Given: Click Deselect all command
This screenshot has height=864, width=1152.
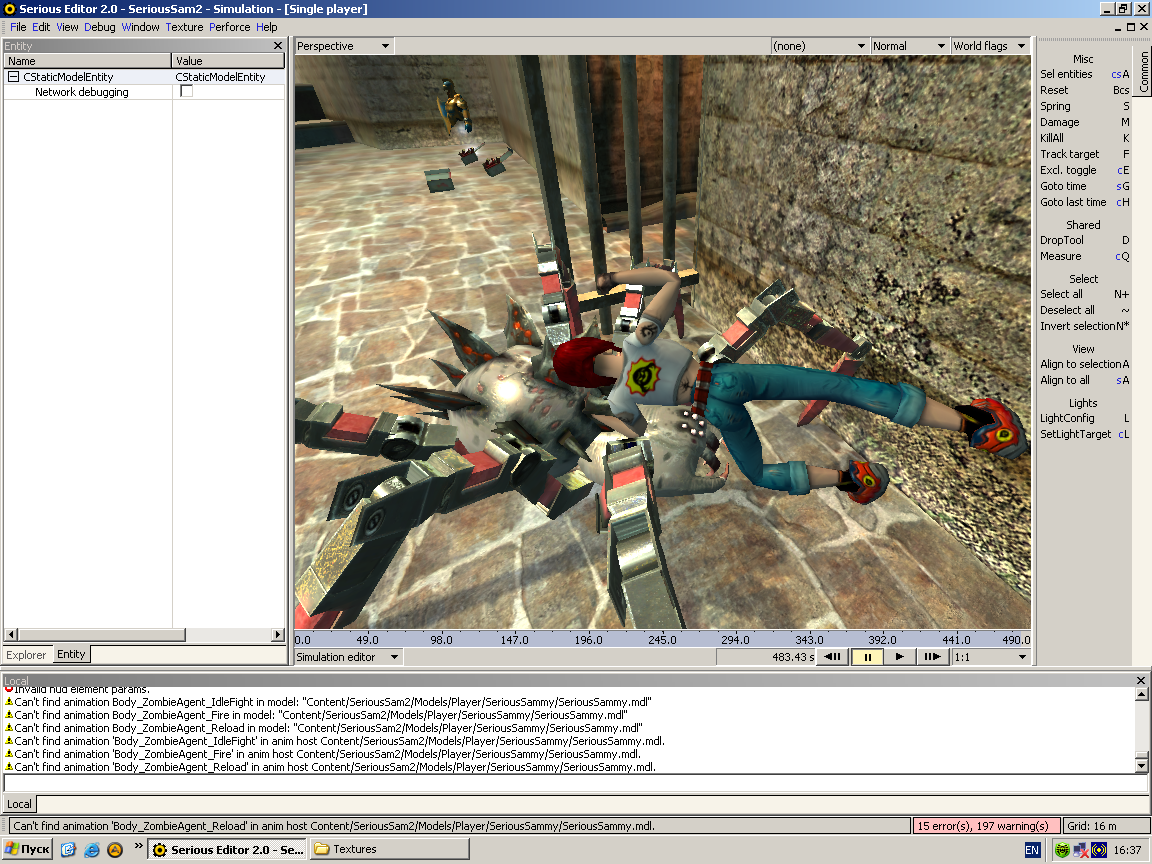Looking at the screenshot, I should (1084, 310).
